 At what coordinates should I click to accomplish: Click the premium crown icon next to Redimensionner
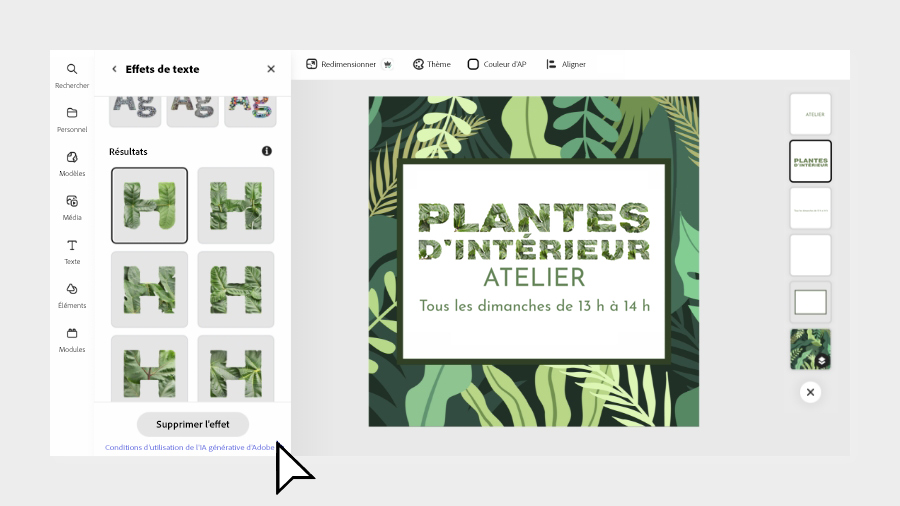pos(388,64)
